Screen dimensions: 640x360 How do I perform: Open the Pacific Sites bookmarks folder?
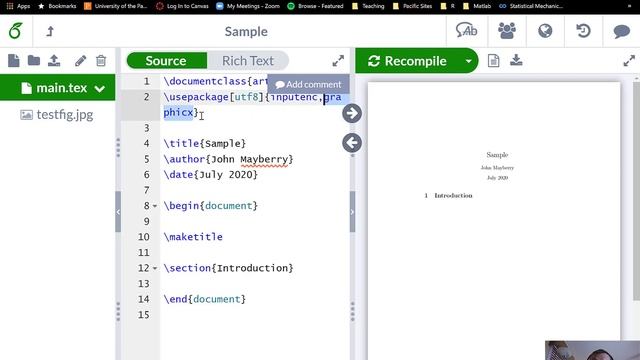click(412, 6)
